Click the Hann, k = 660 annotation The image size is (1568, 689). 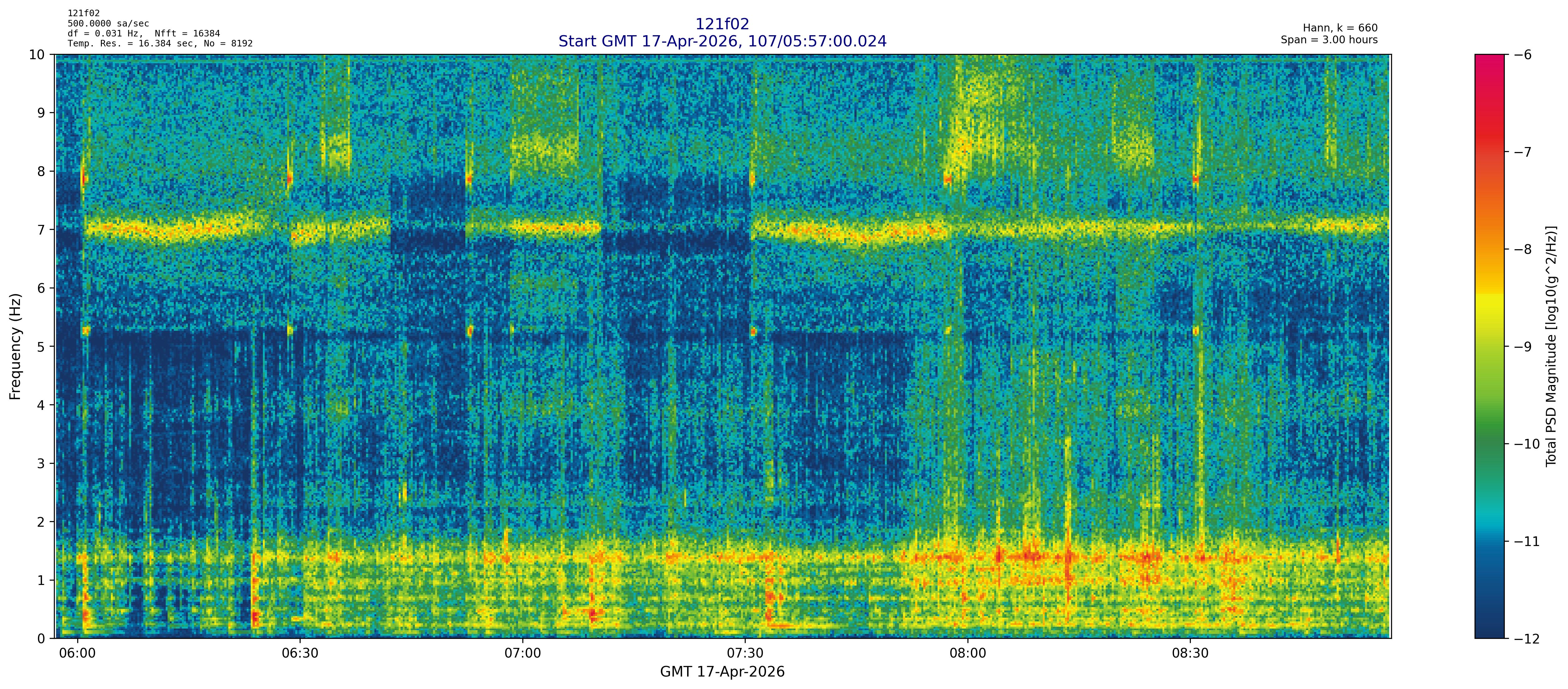(1340, 28)
